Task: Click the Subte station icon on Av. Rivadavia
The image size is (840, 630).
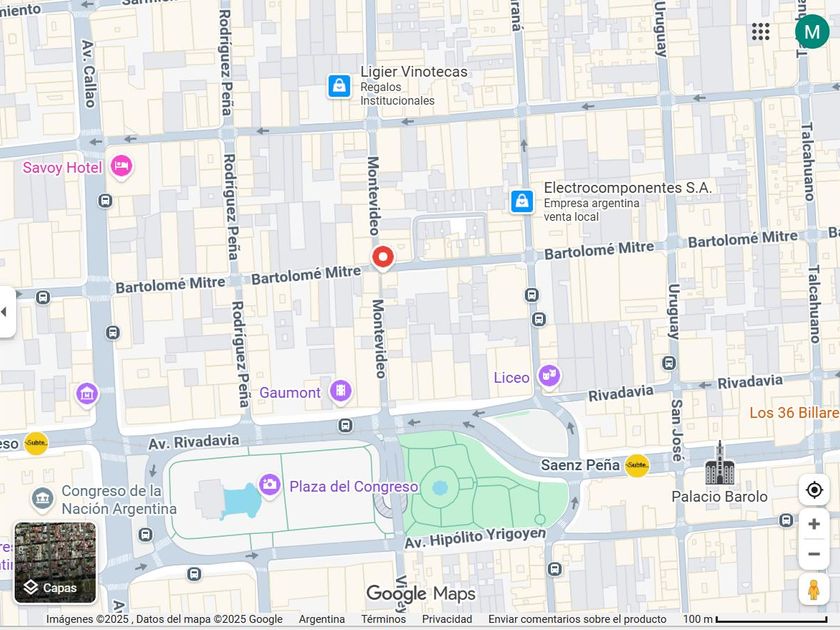Action: click(36, 443)
